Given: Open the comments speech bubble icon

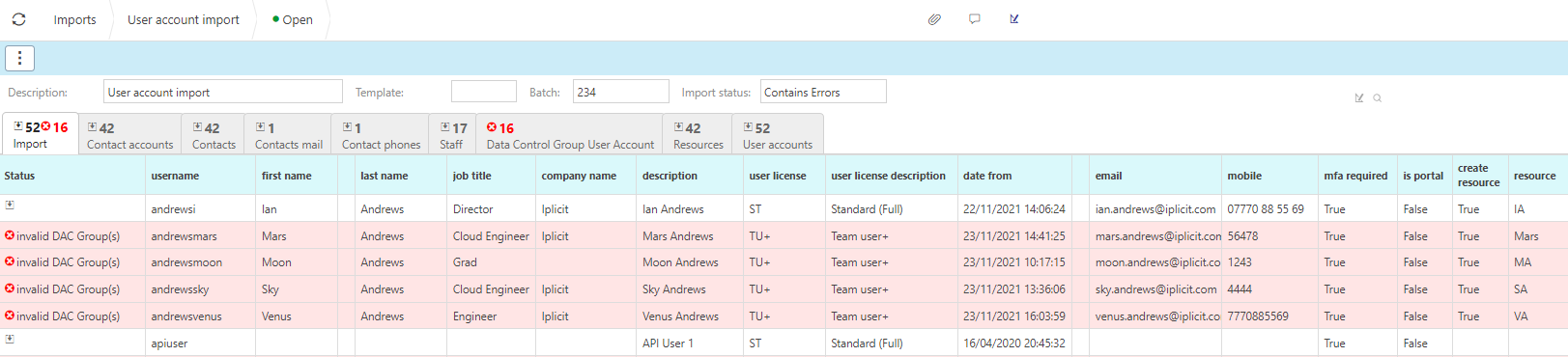Looking at the screenshot, I should point(975,19).
